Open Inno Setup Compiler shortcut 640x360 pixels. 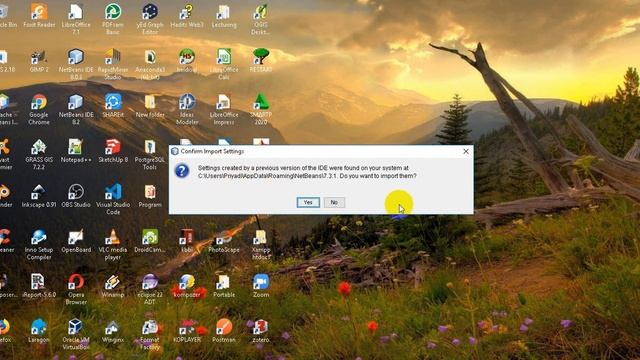point(39,244)
